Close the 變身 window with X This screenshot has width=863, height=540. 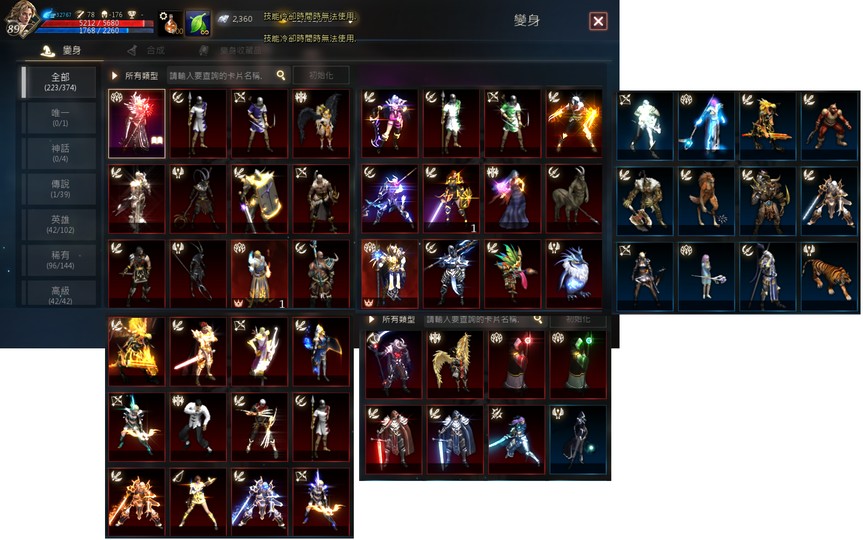tap(598, 21)
